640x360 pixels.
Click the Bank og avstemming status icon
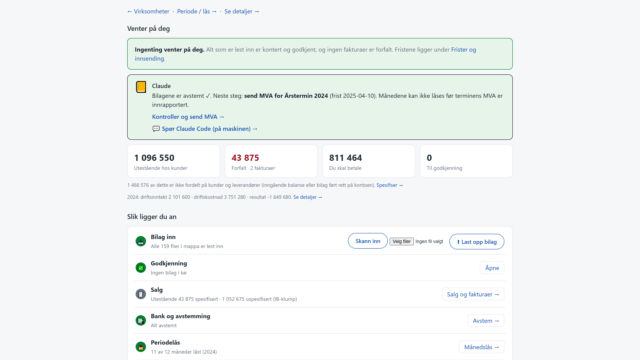141,320
